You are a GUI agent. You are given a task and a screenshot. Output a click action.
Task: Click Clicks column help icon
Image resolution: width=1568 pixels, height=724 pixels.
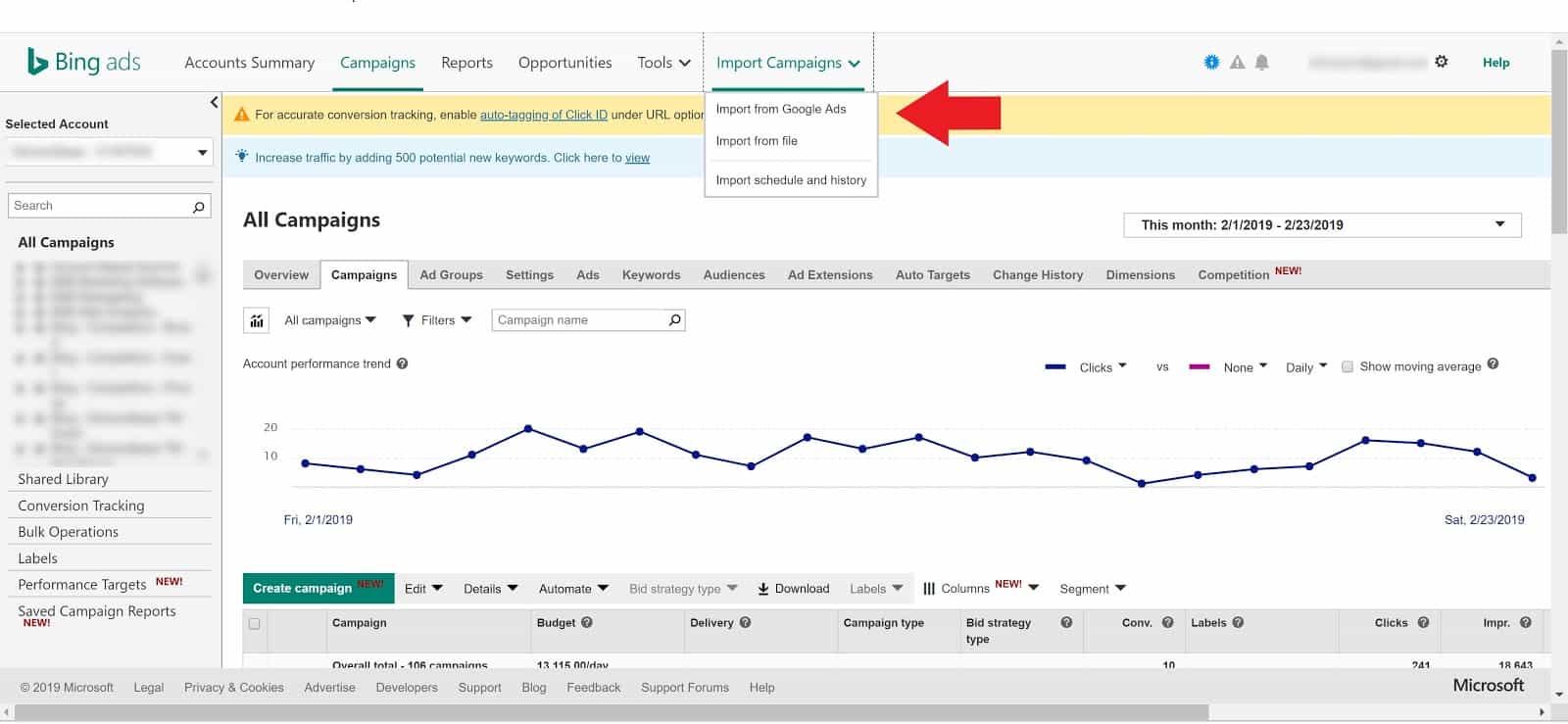[1423, 622]
